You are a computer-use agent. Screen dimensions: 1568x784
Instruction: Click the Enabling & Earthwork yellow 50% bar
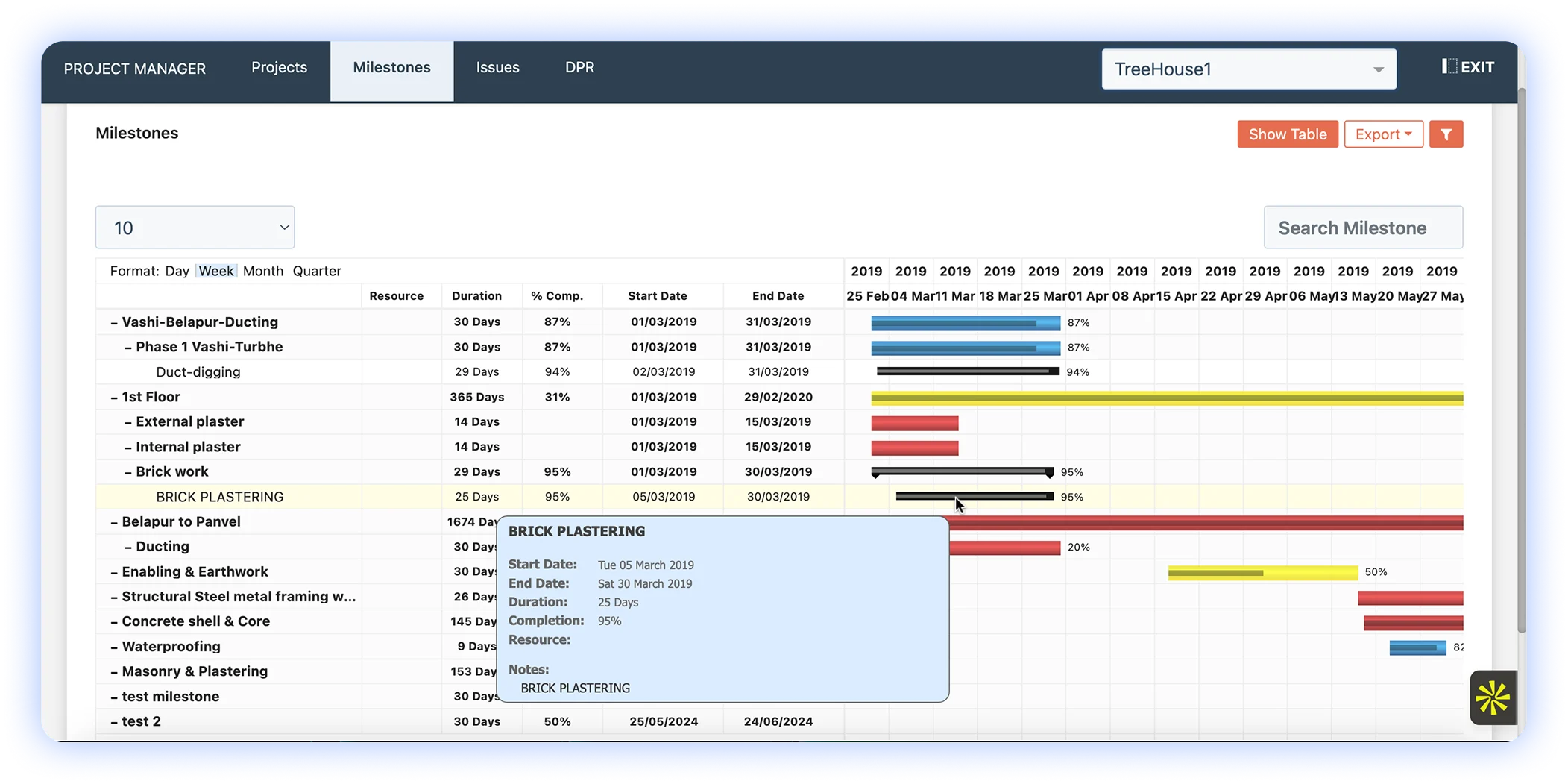pyautogui.click(x=1263, y=572)
